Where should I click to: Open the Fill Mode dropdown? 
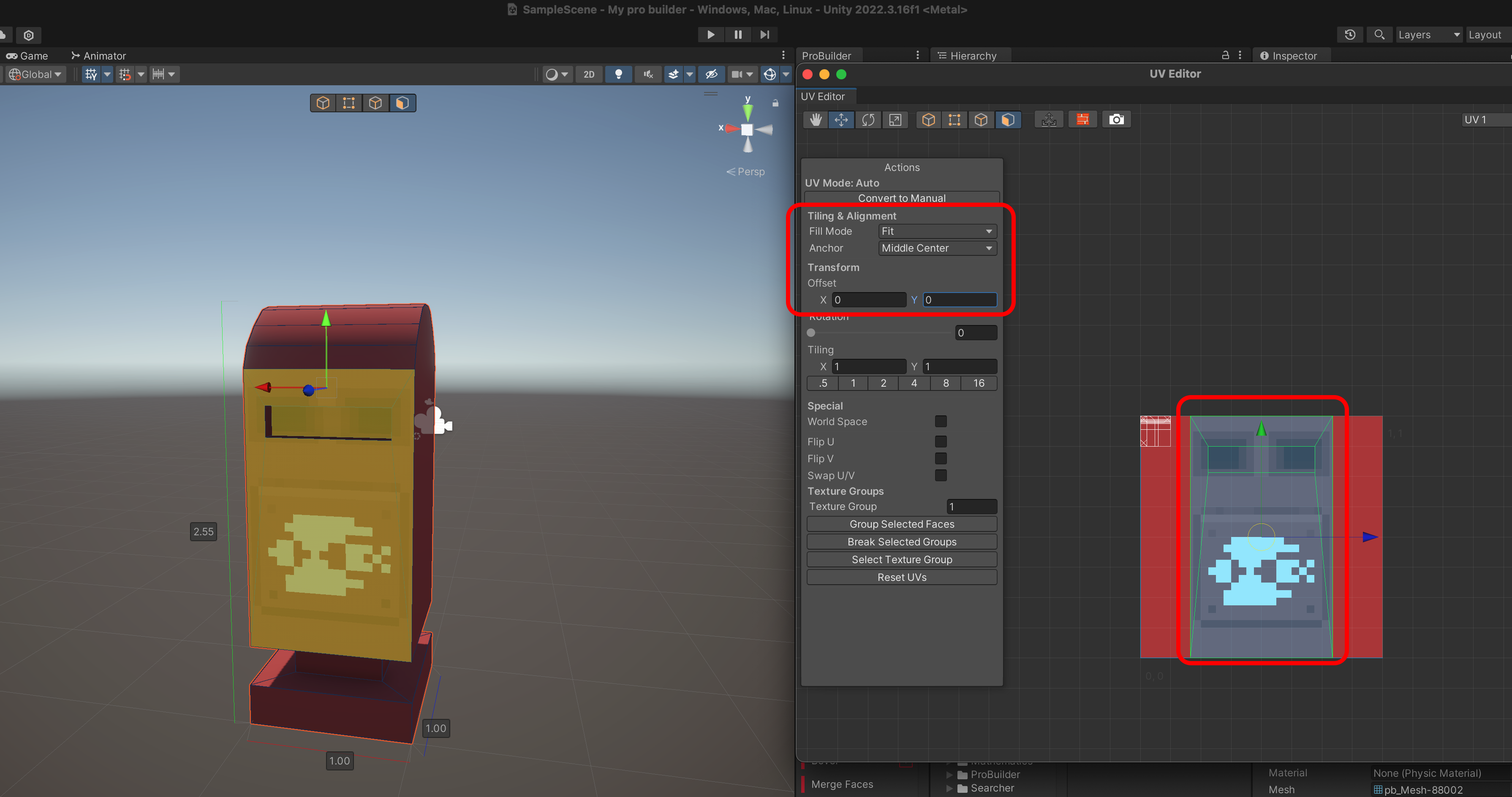coord(937,232)
